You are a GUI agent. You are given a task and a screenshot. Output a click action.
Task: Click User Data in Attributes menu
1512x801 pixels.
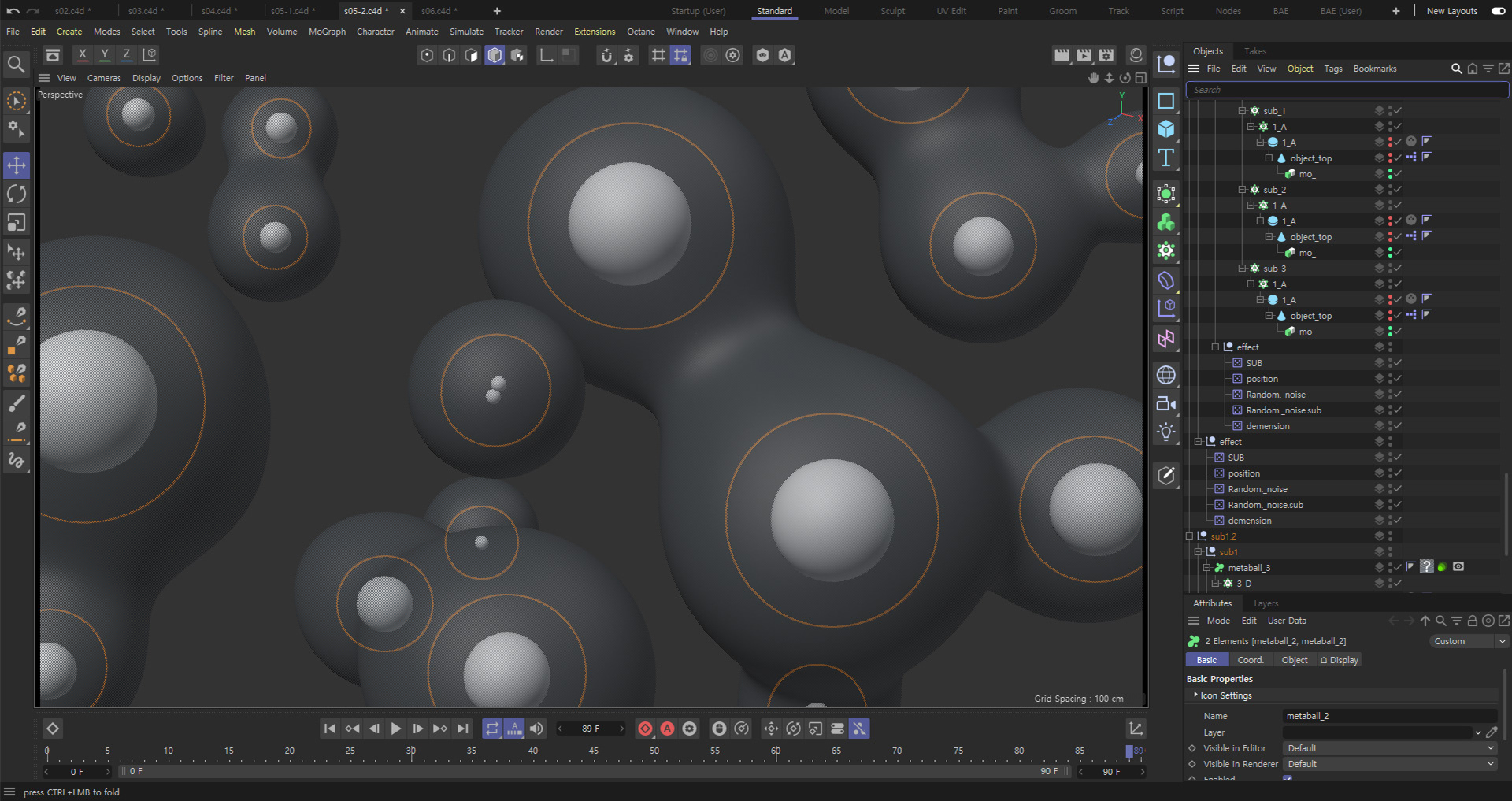point(1287,621)
